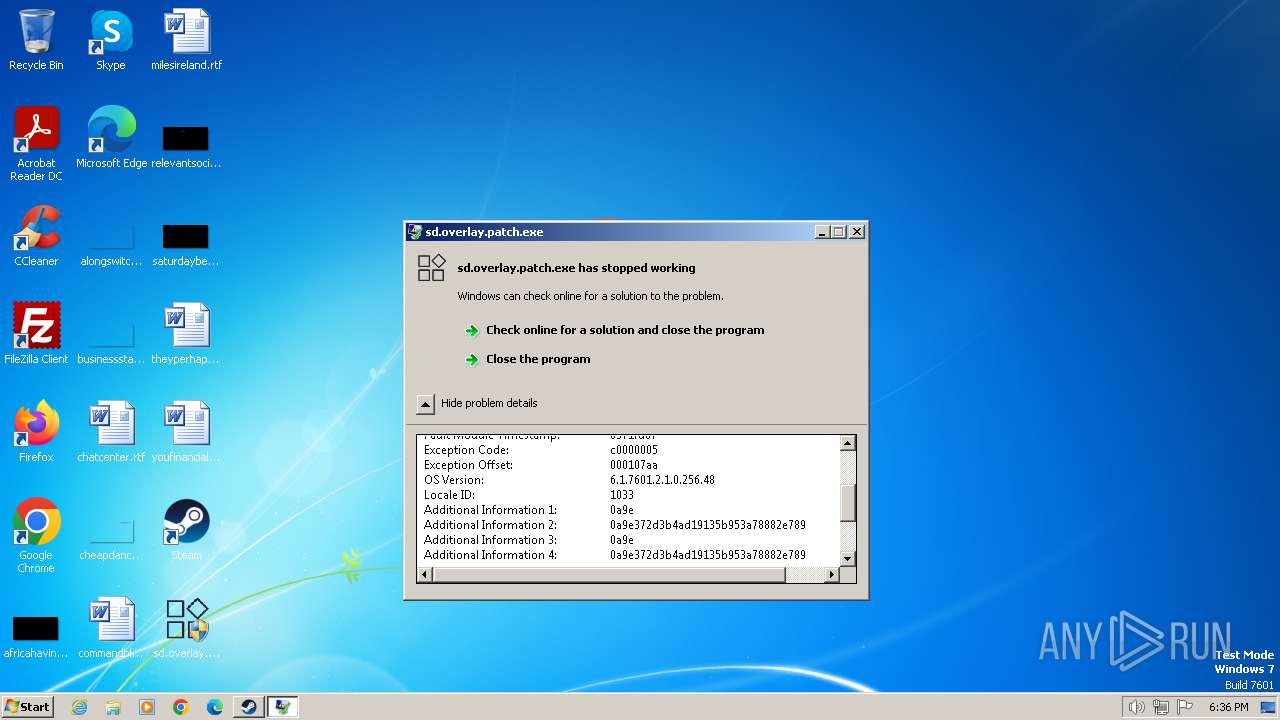Open Windows Media Player taskbar icon

[147, 707]
